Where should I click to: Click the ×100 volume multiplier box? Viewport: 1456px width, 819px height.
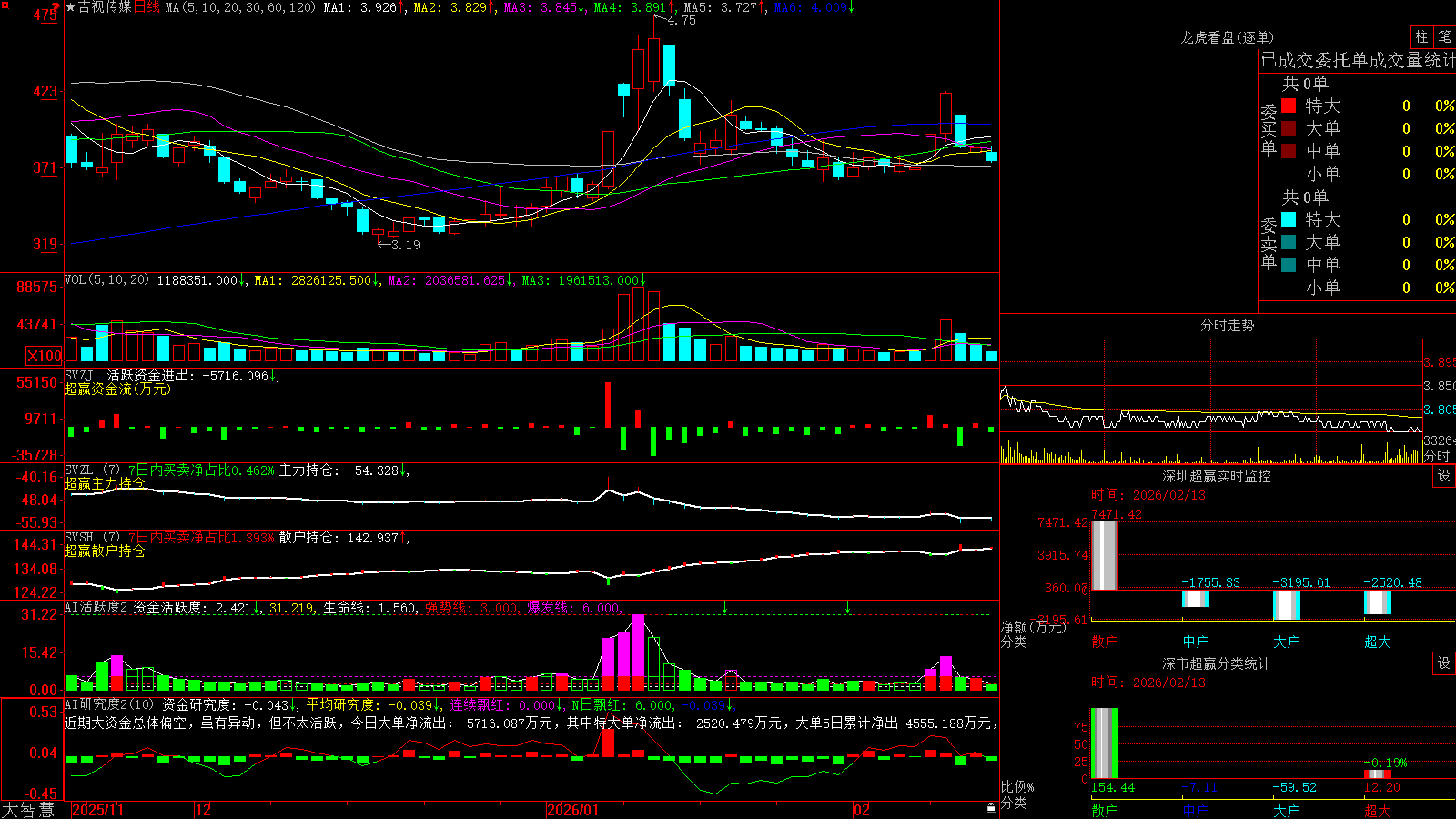[x=45, y=356]
